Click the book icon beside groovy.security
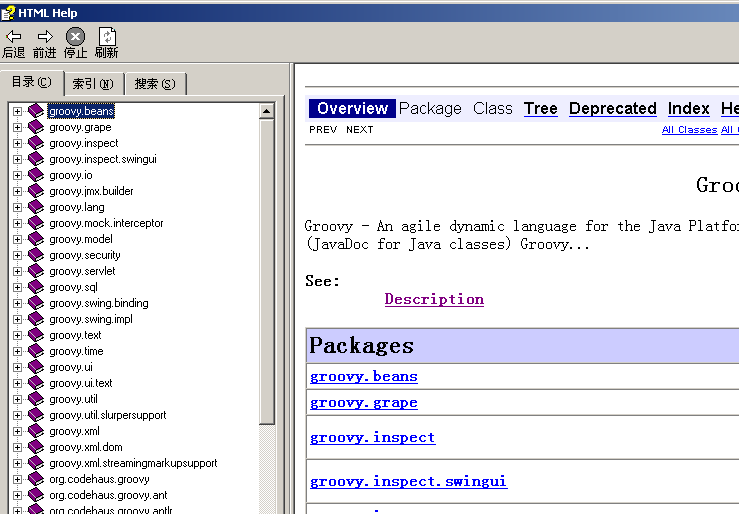Screen dimensions: 739x514 click(x=36, y=255)
